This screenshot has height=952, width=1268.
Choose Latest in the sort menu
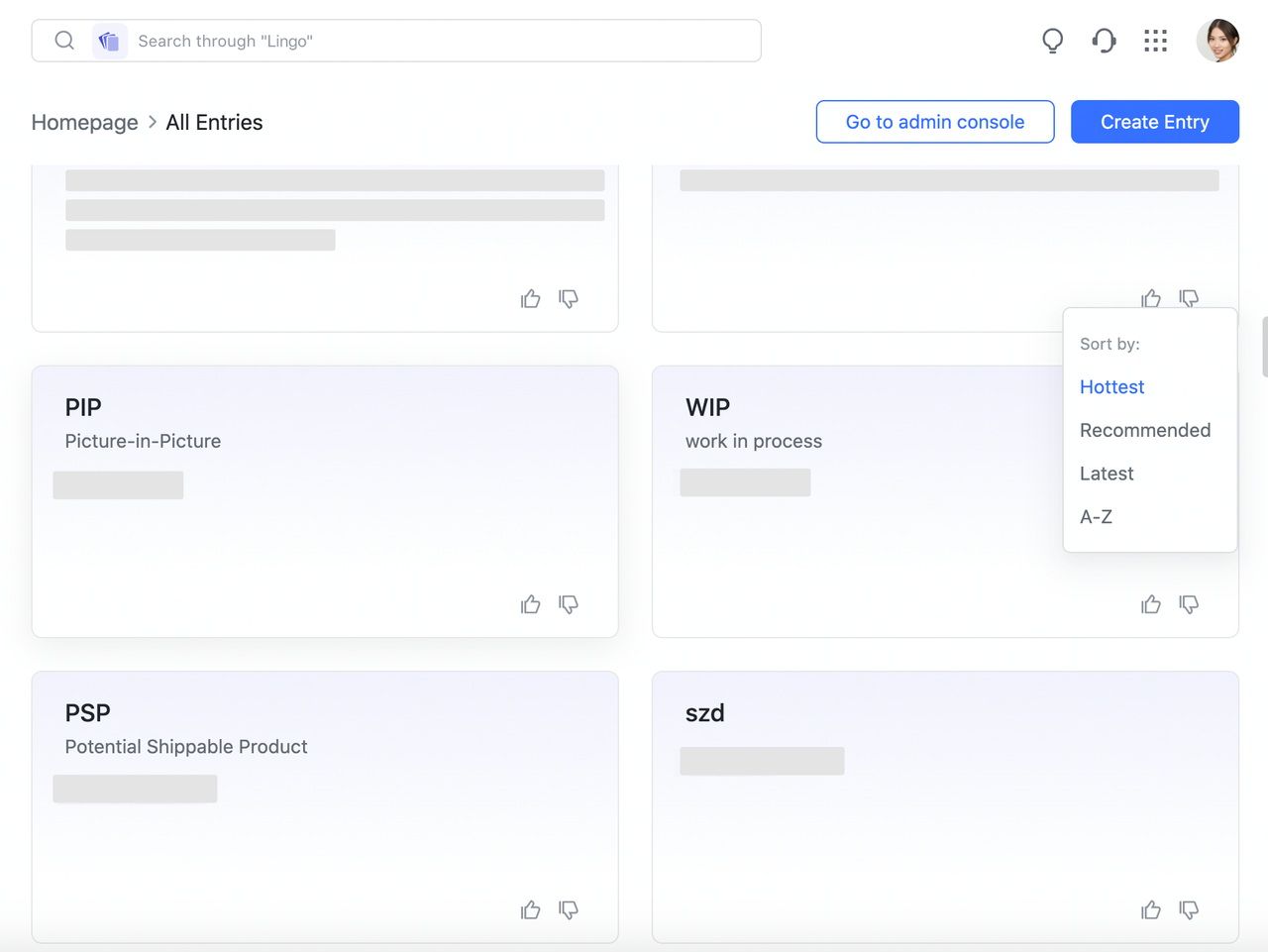(x=1107, y=474)
